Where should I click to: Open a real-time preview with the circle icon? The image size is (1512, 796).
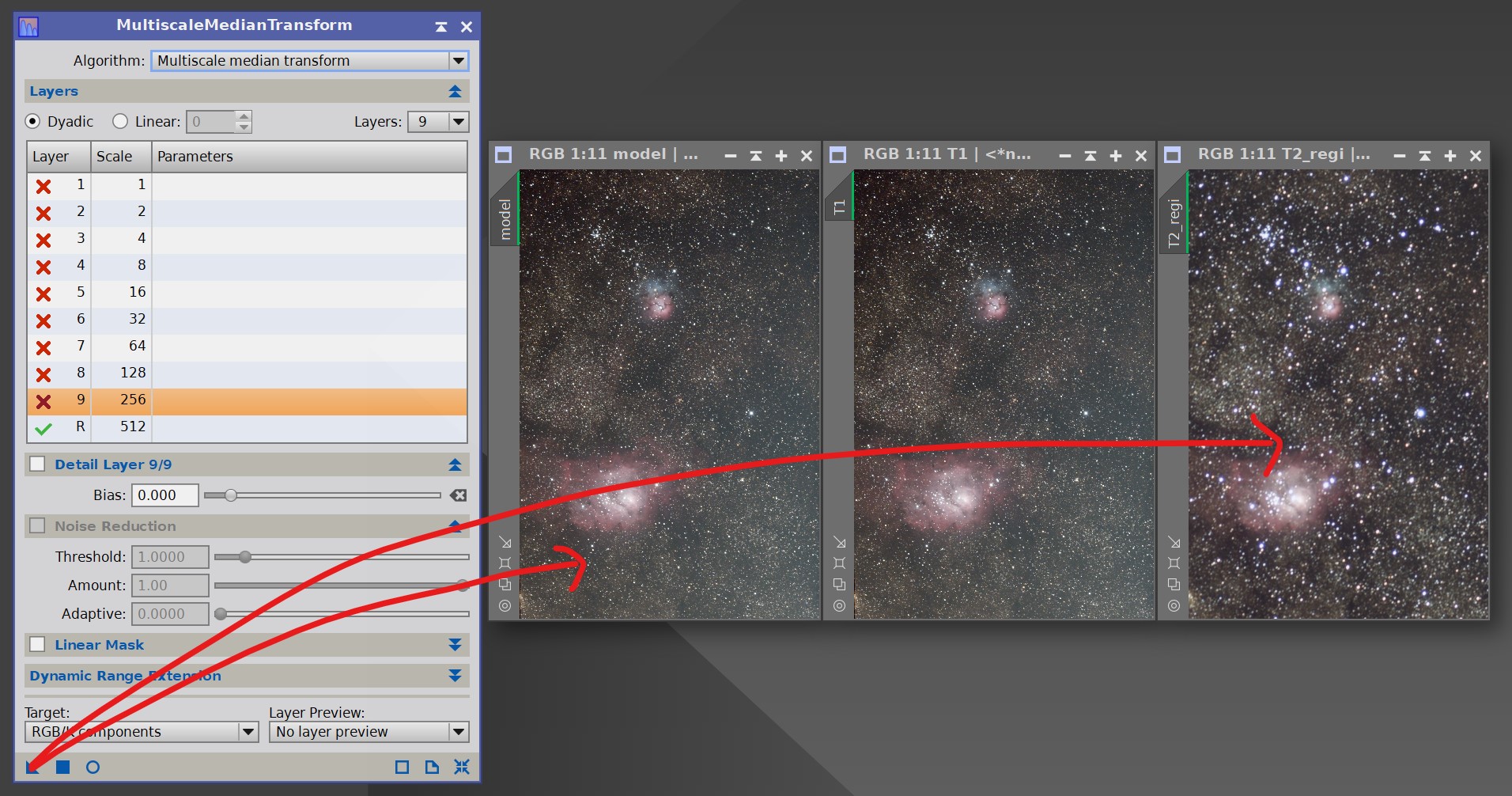(x=93, y=767)
